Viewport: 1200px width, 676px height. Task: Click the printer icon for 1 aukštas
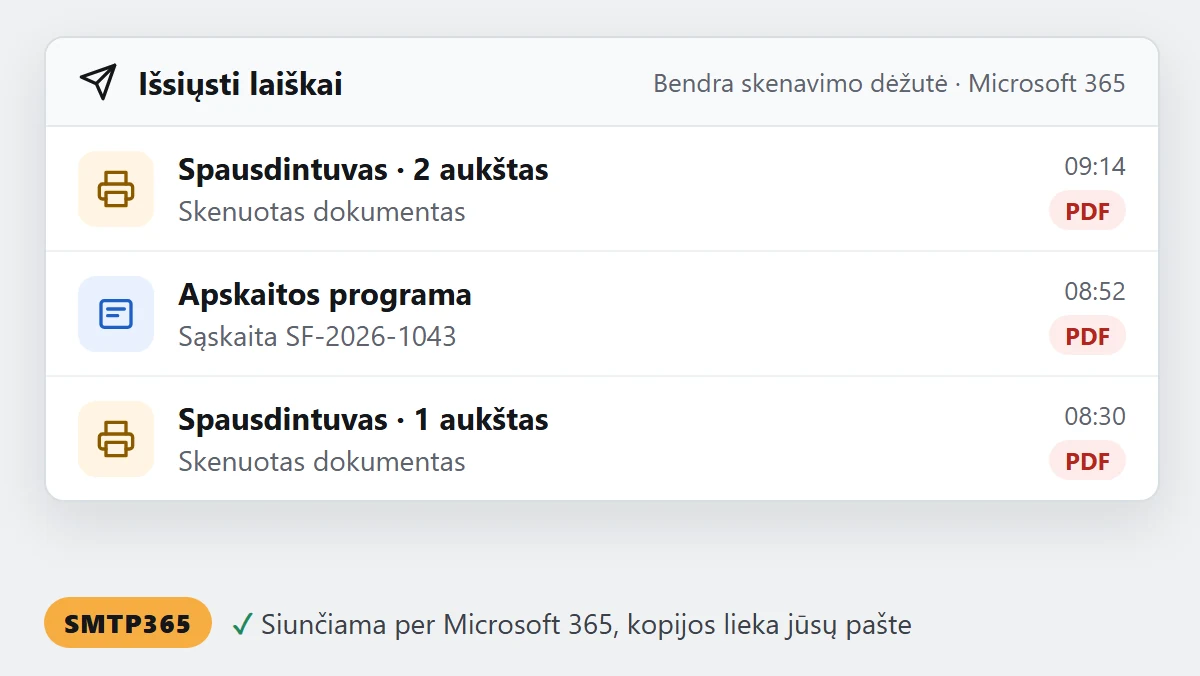click(x=116, y=439)
